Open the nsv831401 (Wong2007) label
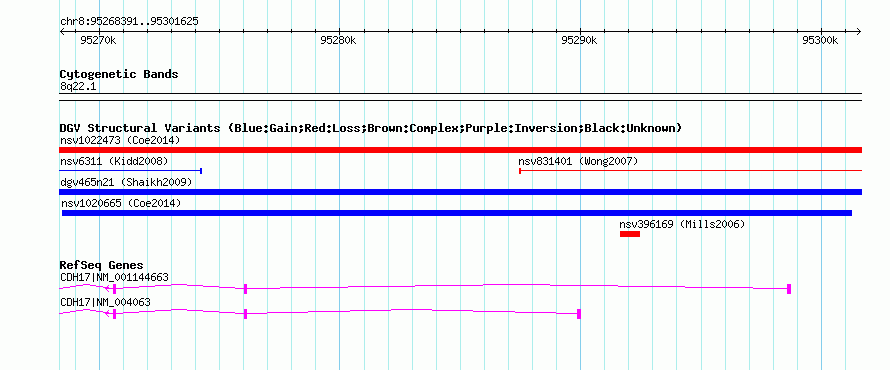The width and height of the screenshot is (890, 370). click(x=578, y=161)
